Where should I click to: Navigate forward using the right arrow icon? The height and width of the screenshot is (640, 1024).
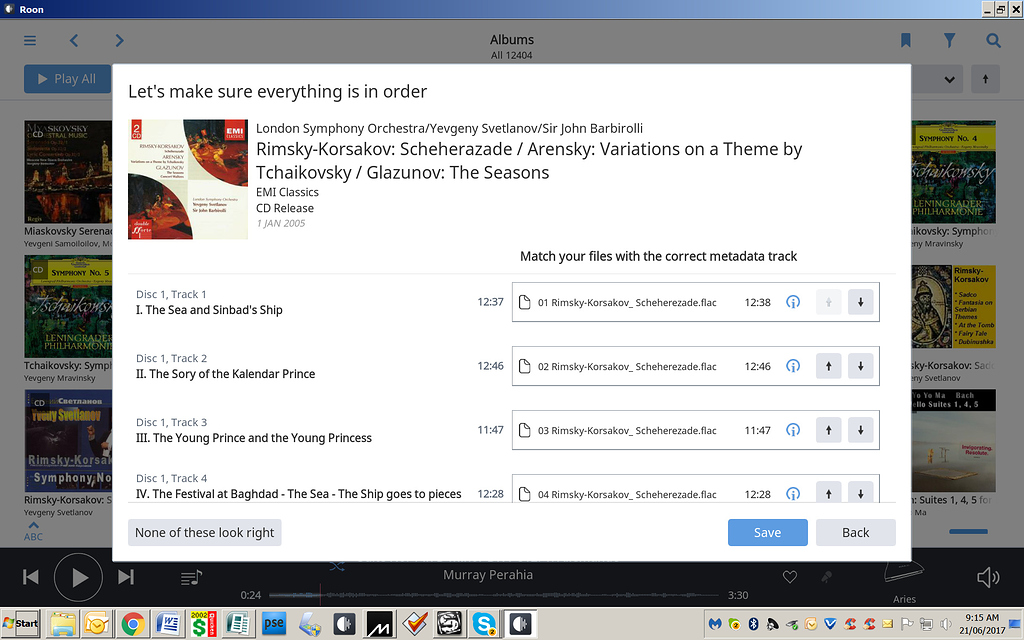pos(119,40)
